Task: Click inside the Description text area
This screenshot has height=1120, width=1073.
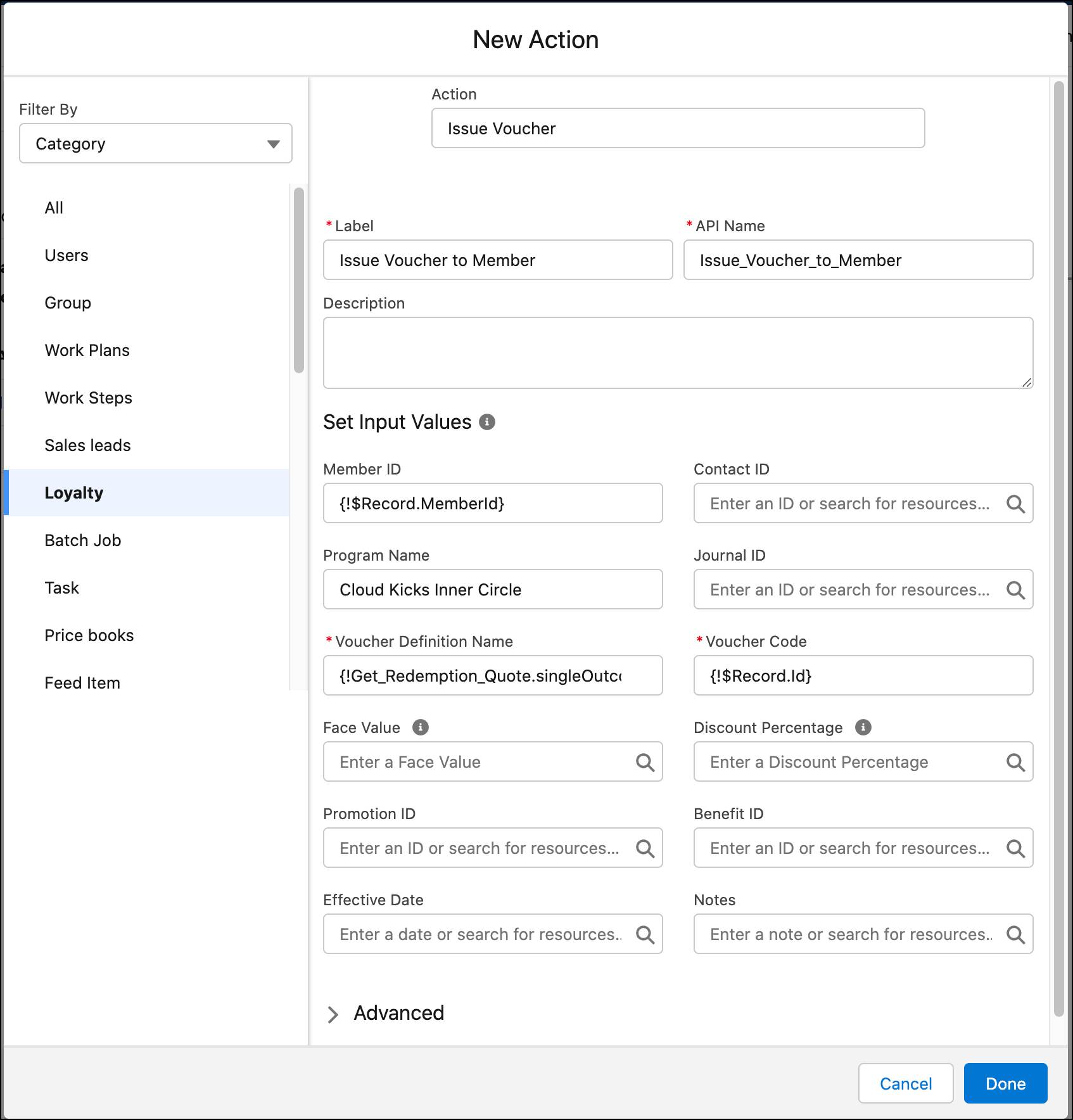Action: (x=678, y=352)
